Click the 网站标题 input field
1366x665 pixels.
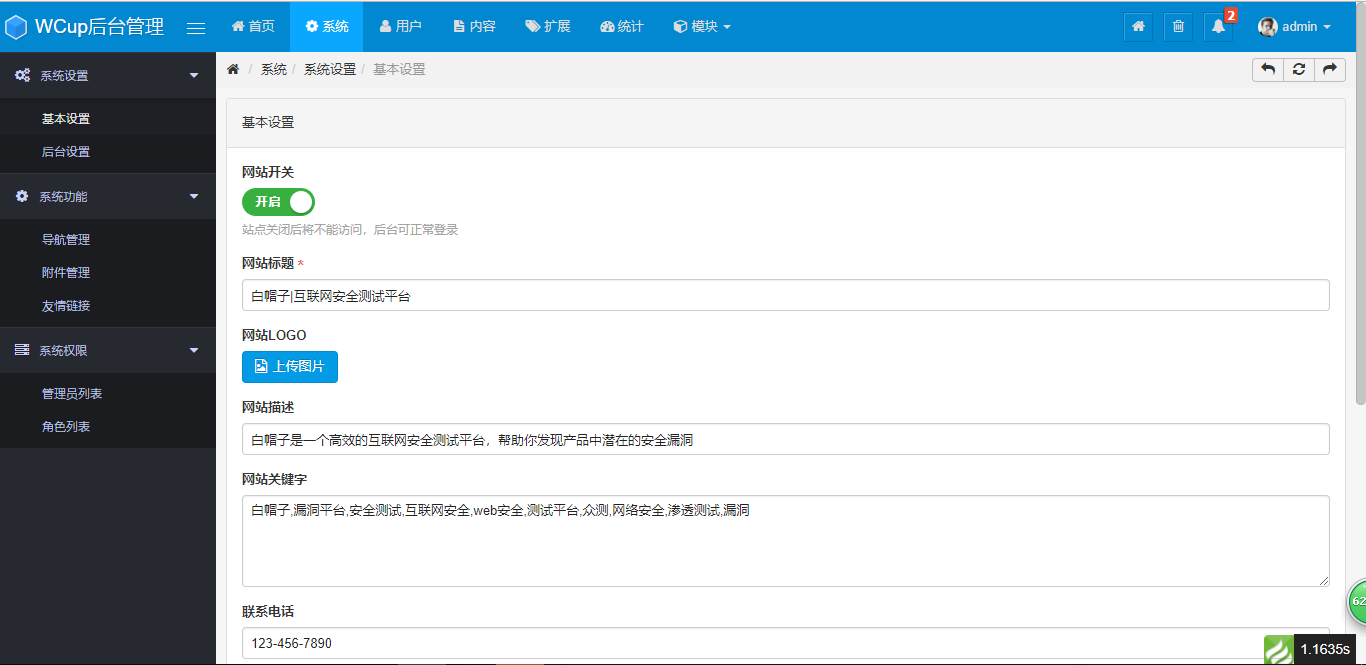click(x=786, y=295)
